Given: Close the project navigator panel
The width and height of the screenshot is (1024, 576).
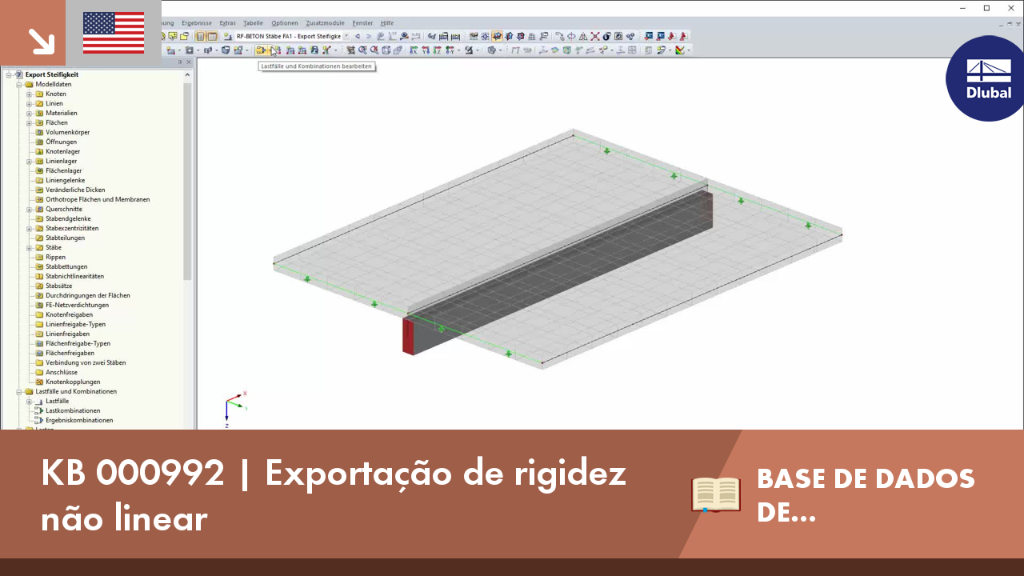Looking at the screenshot, I should pyautogui.click(x=189, y=62).
